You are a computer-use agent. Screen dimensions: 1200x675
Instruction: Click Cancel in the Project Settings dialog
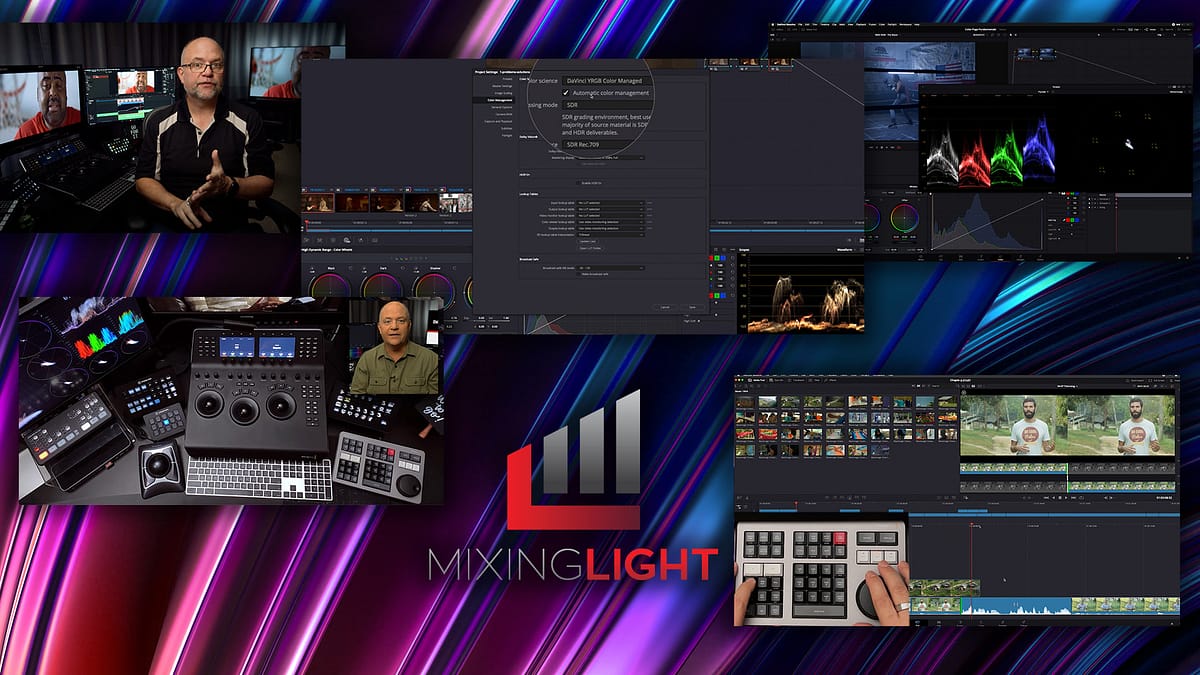[664, 307]
